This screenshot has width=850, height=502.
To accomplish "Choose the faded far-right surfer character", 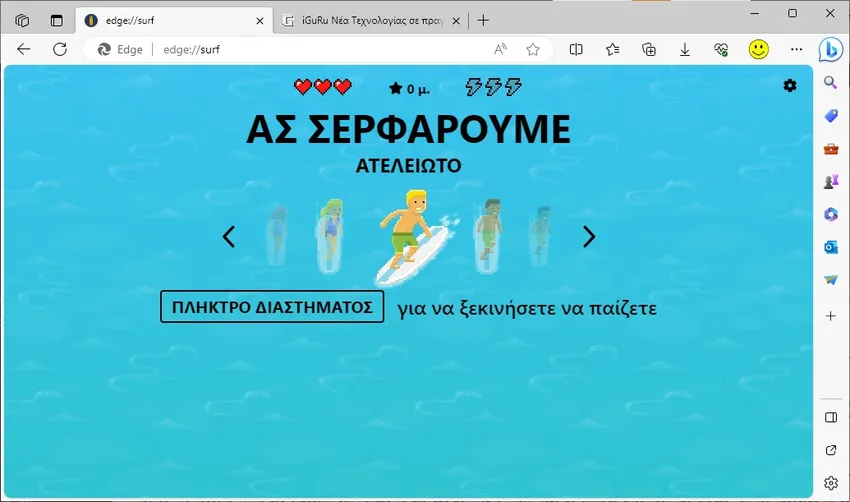I will 540,235.
